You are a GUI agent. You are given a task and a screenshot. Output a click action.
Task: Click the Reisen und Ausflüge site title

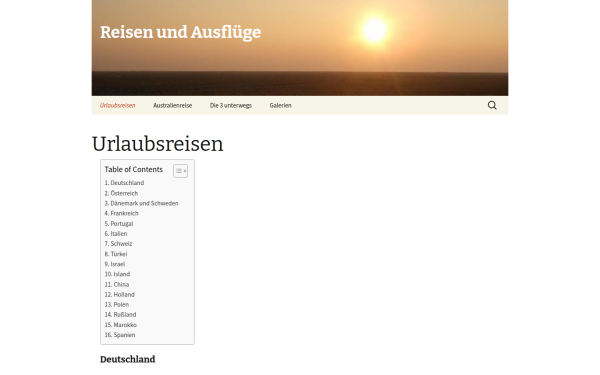pos(181,33)
